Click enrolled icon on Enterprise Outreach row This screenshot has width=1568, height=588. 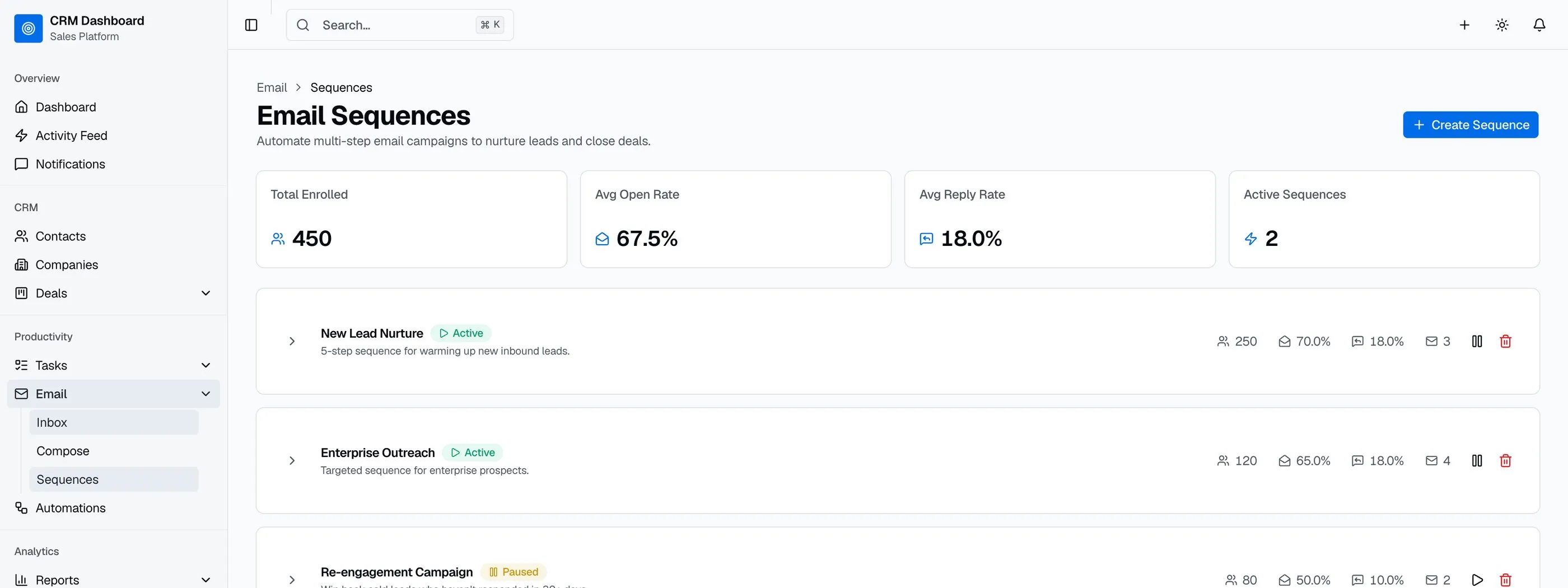(x=1223, y=461)
